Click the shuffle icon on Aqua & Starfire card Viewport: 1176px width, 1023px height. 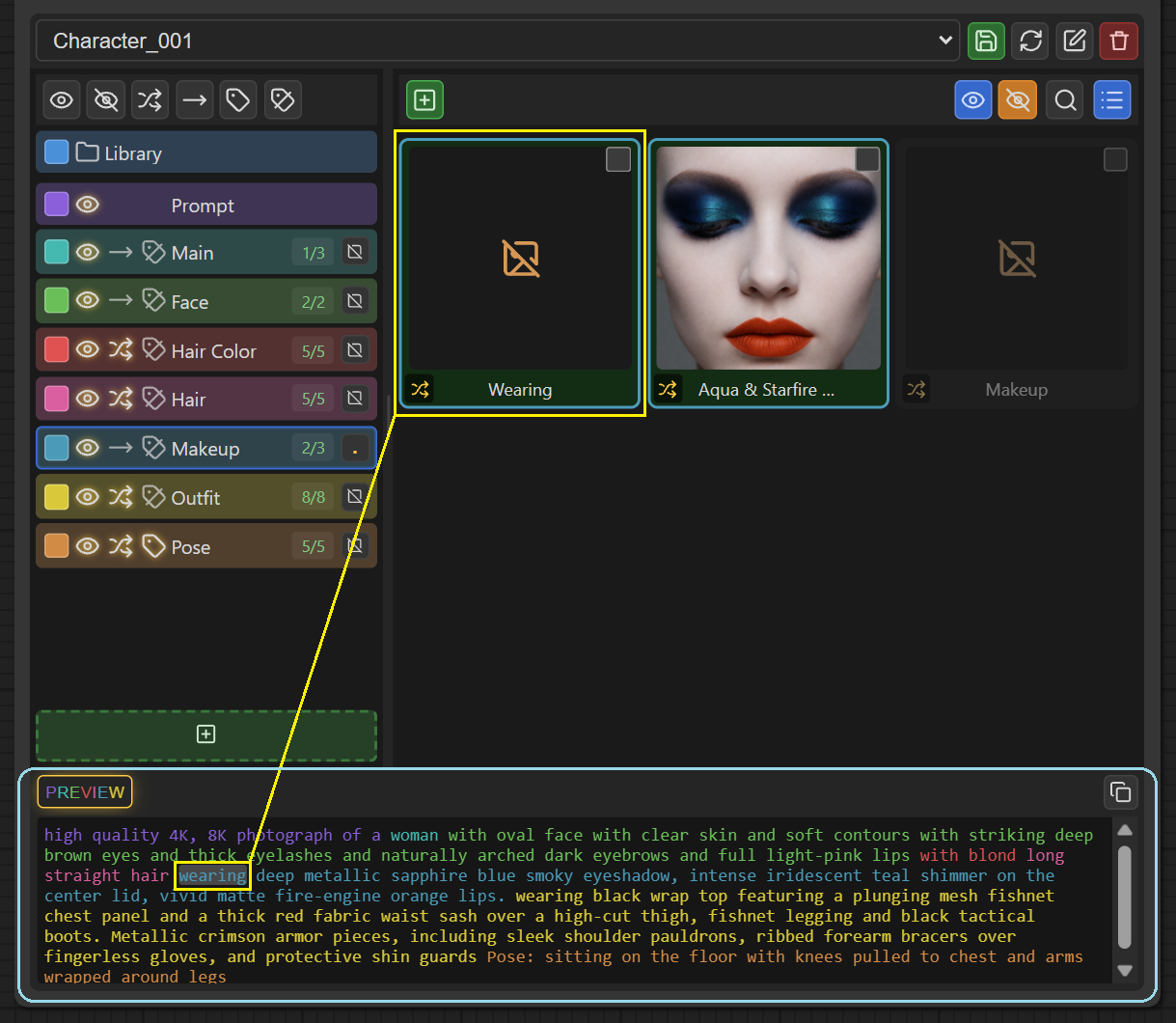[668, 389]
